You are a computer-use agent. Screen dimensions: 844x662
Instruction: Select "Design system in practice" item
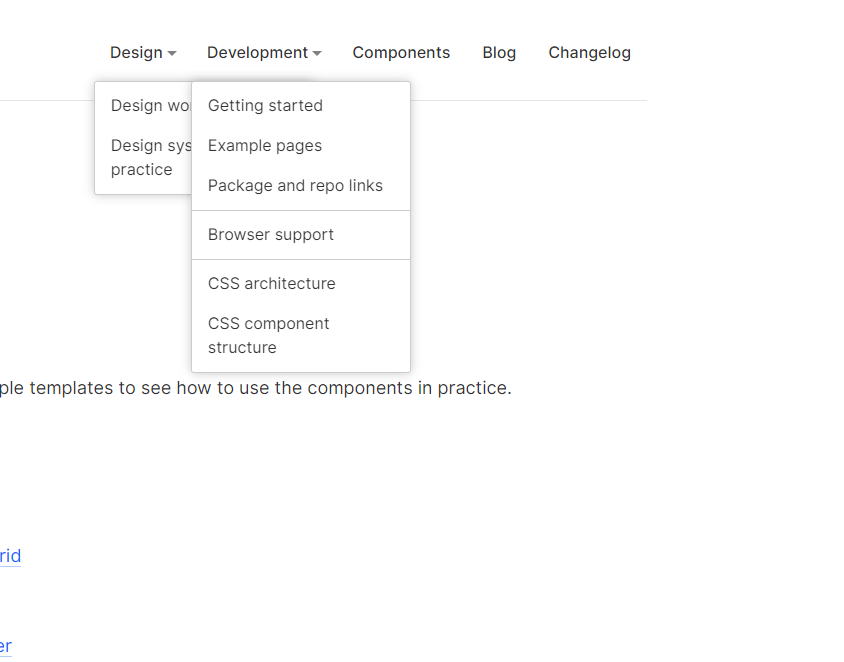(x=146, y=157)
